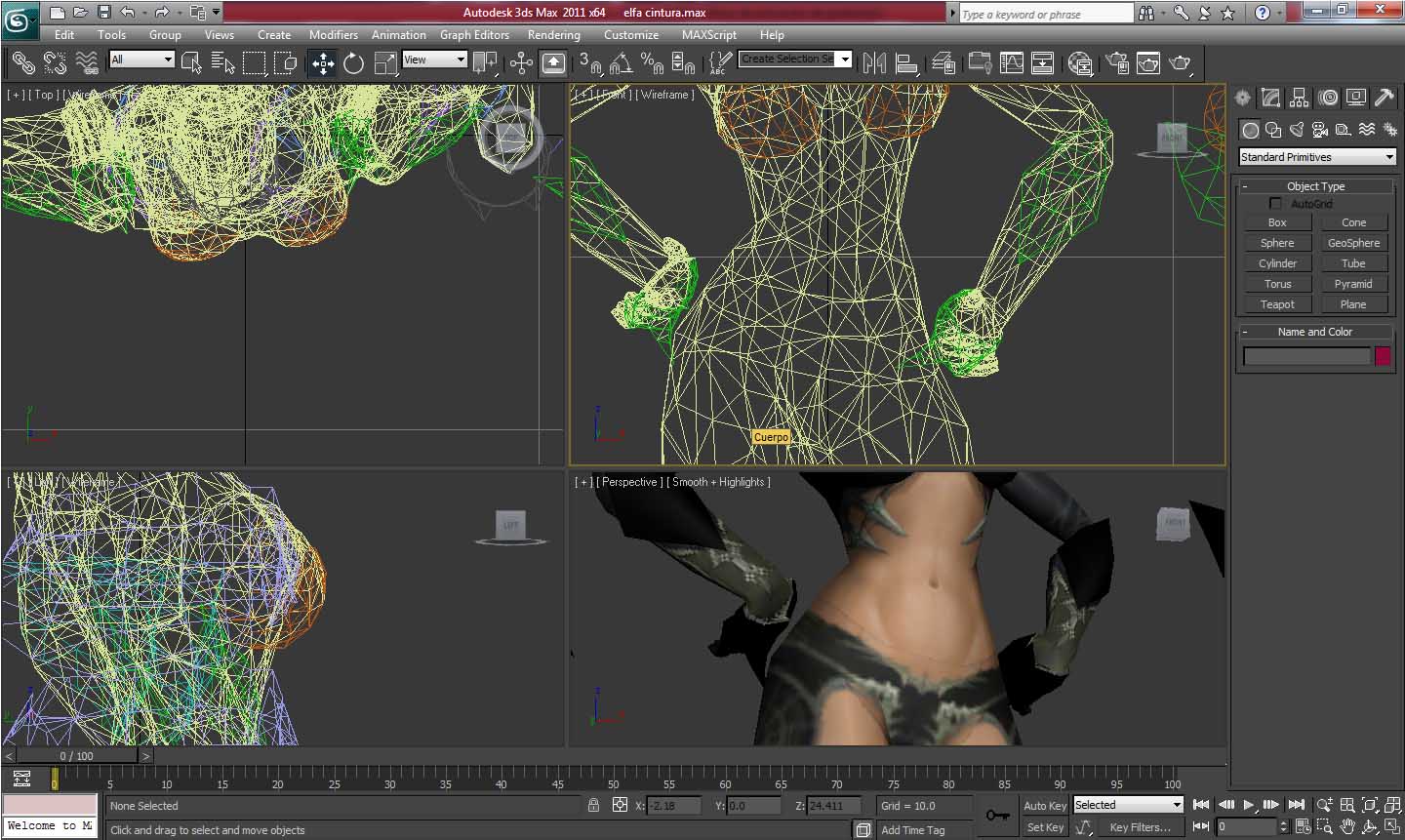Create a Teapot primitive button
The width and height of the screenshot is (1405, 840).
[1277, 304]
